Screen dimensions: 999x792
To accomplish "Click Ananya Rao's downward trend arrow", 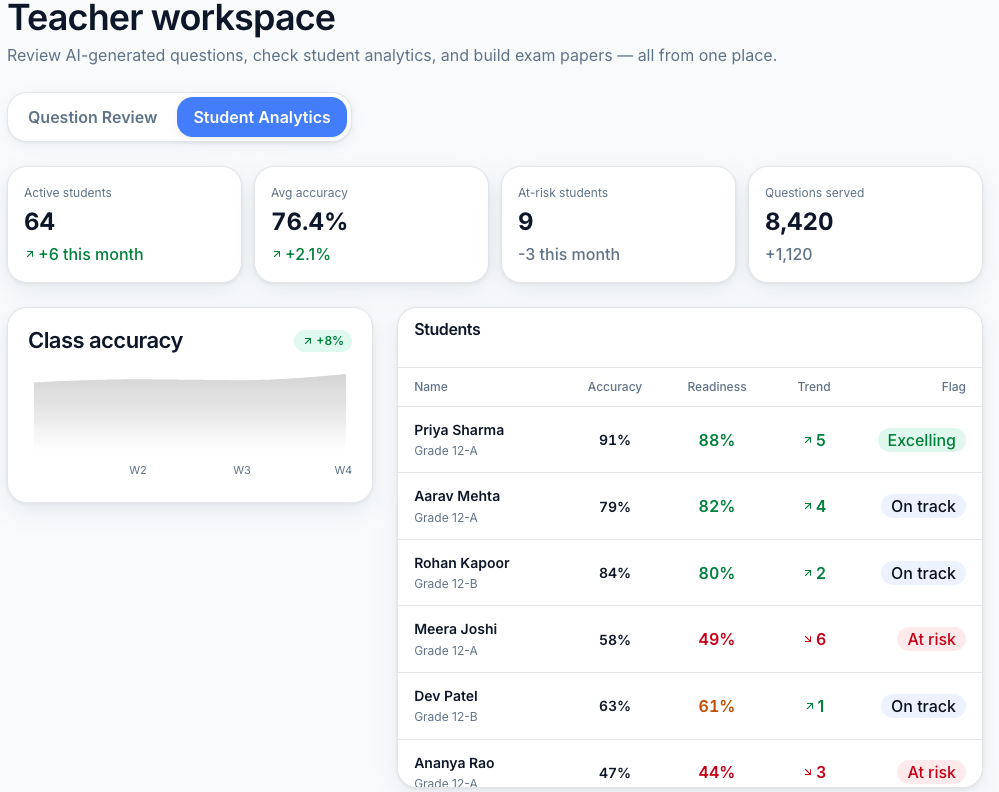I will pyautogui.click(x=808, y=772).
